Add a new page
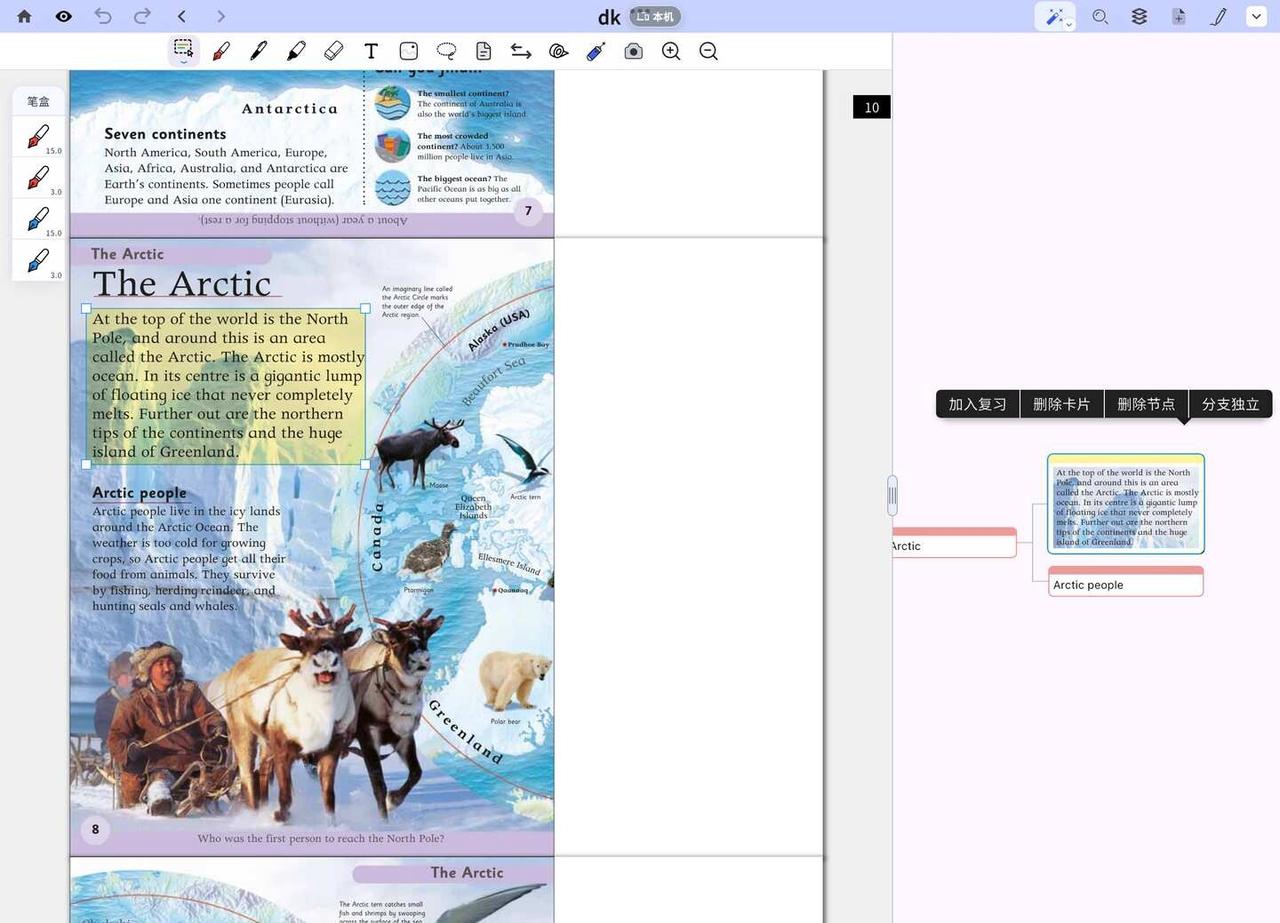The width and height of the screenshot is (1280, 923). (x=1179, y=16)
